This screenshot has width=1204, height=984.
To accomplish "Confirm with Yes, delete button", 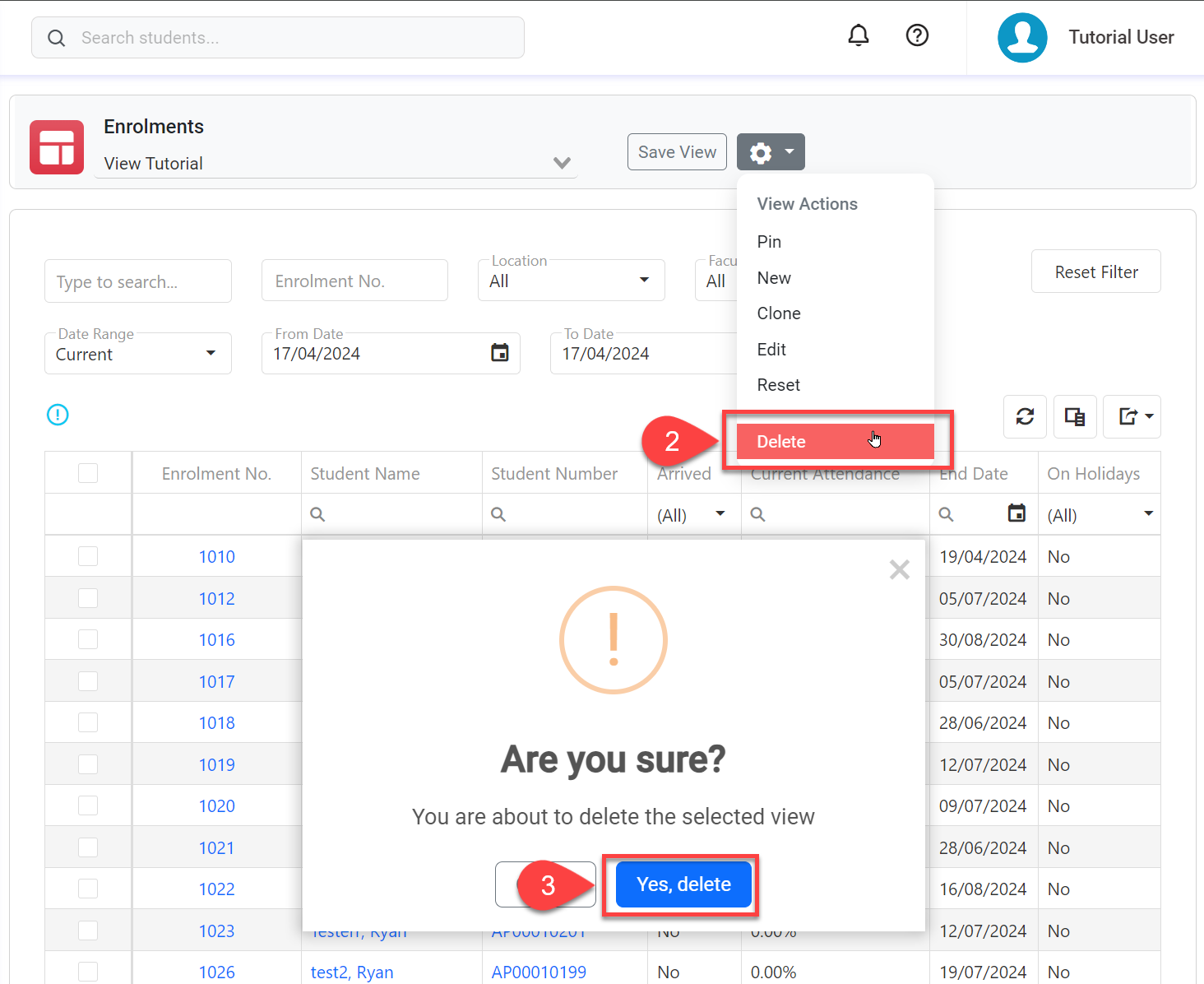I will pyautogui.click(x=683, y=884).
